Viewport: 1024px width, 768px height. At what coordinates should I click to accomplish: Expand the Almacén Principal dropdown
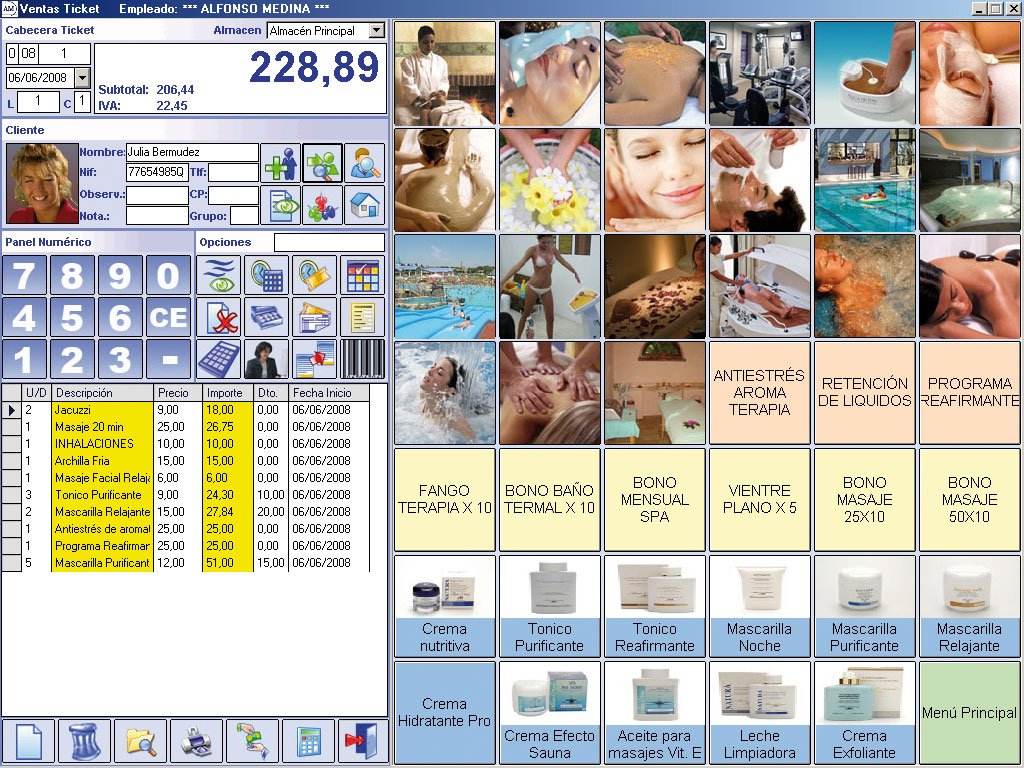(x=377, y=31)
